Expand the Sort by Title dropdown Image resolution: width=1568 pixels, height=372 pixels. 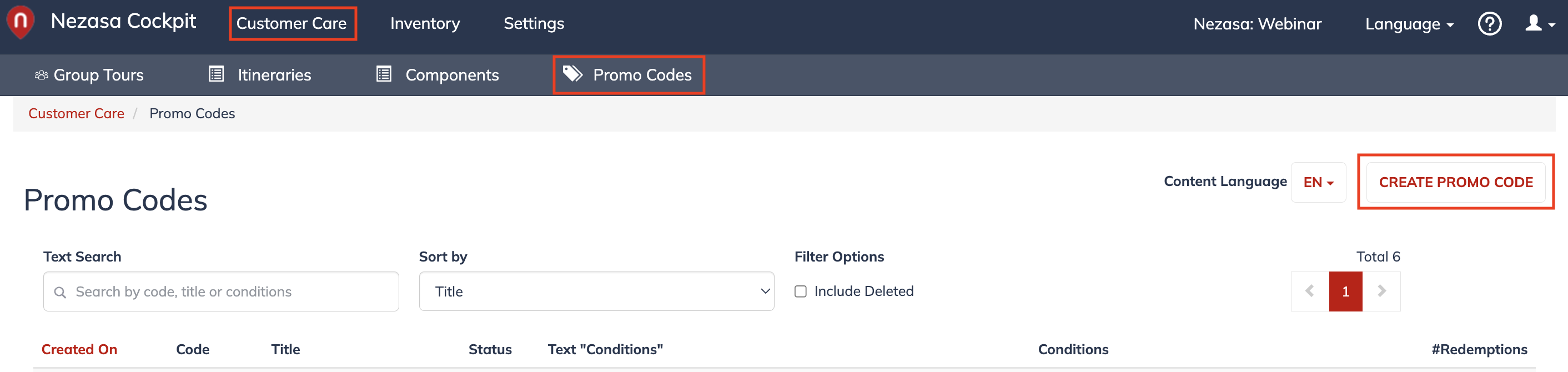pos(596,291)
